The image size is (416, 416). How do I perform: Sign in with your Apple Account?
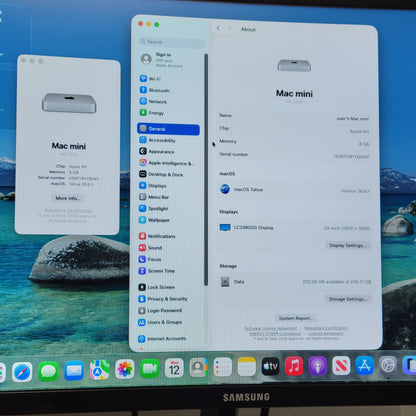point(163,60)
